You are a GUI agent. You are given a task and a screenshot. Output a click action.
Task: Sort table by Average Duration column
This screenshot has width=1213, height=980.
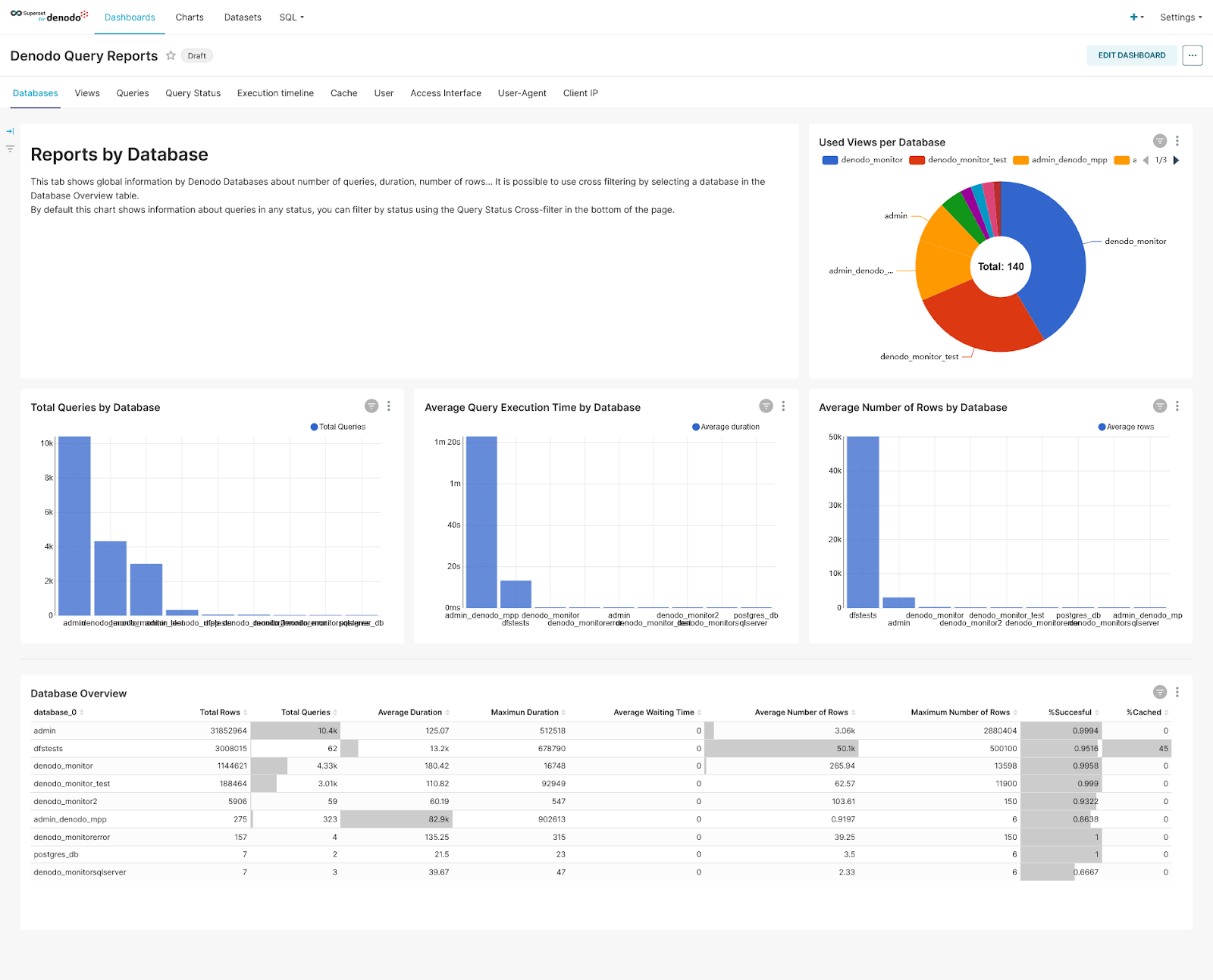click(414, 712)
